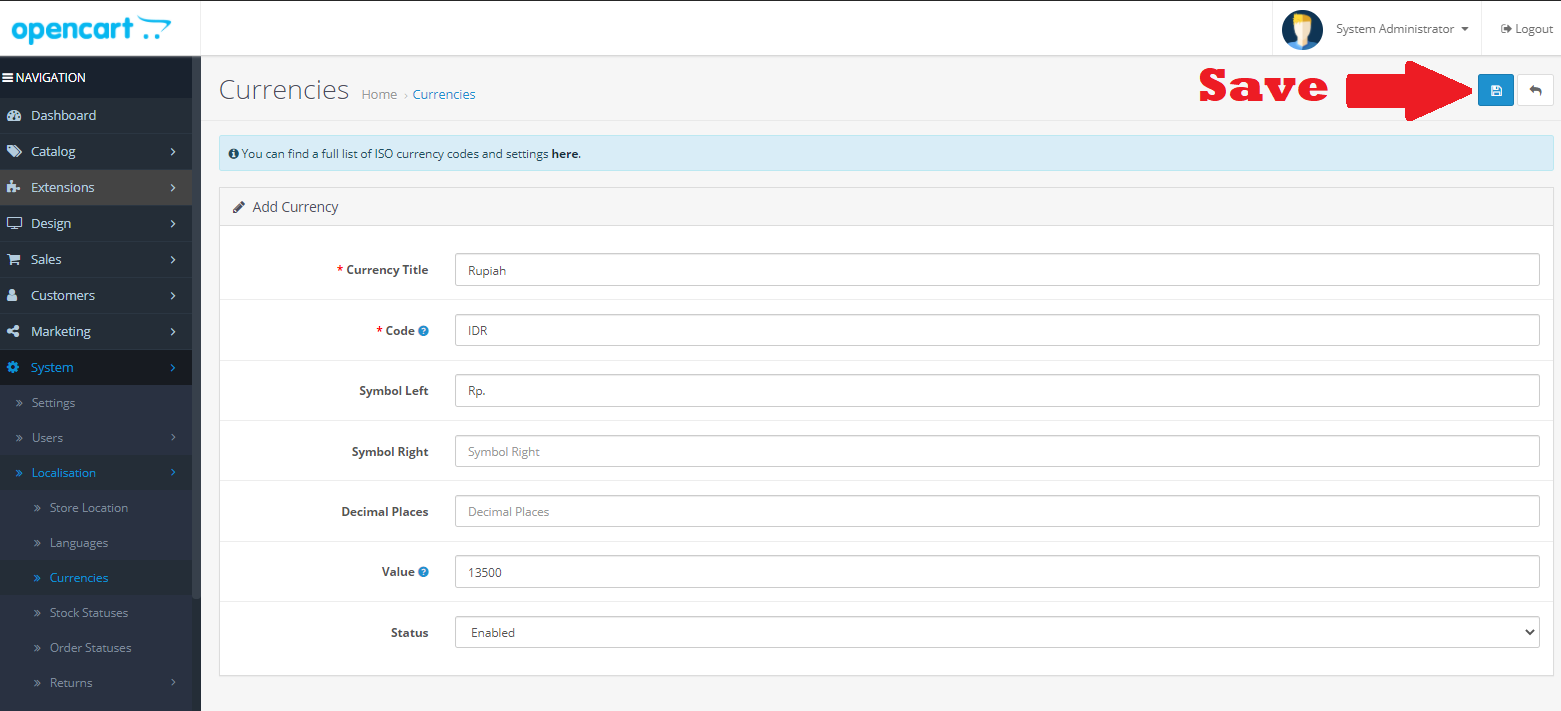Expand the Catalog sidebar menu

pyautogui.click(x=53, y=151)
